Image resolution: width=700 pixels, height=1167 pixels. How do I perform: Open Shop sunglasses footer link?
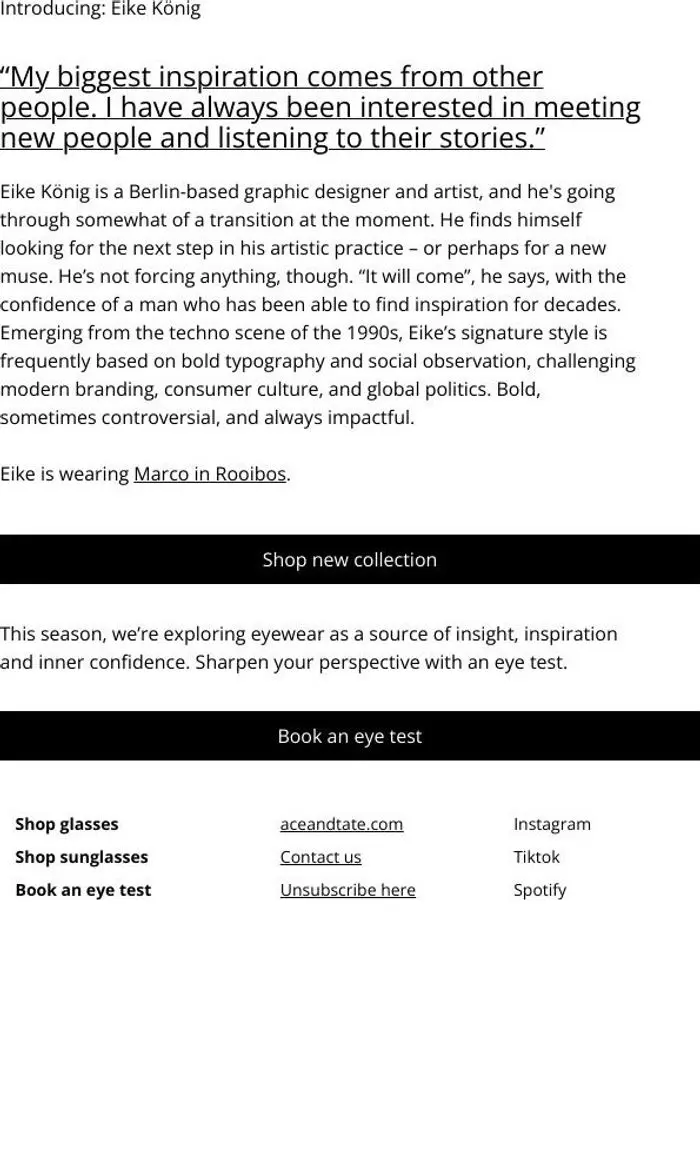tap(82, 857)
